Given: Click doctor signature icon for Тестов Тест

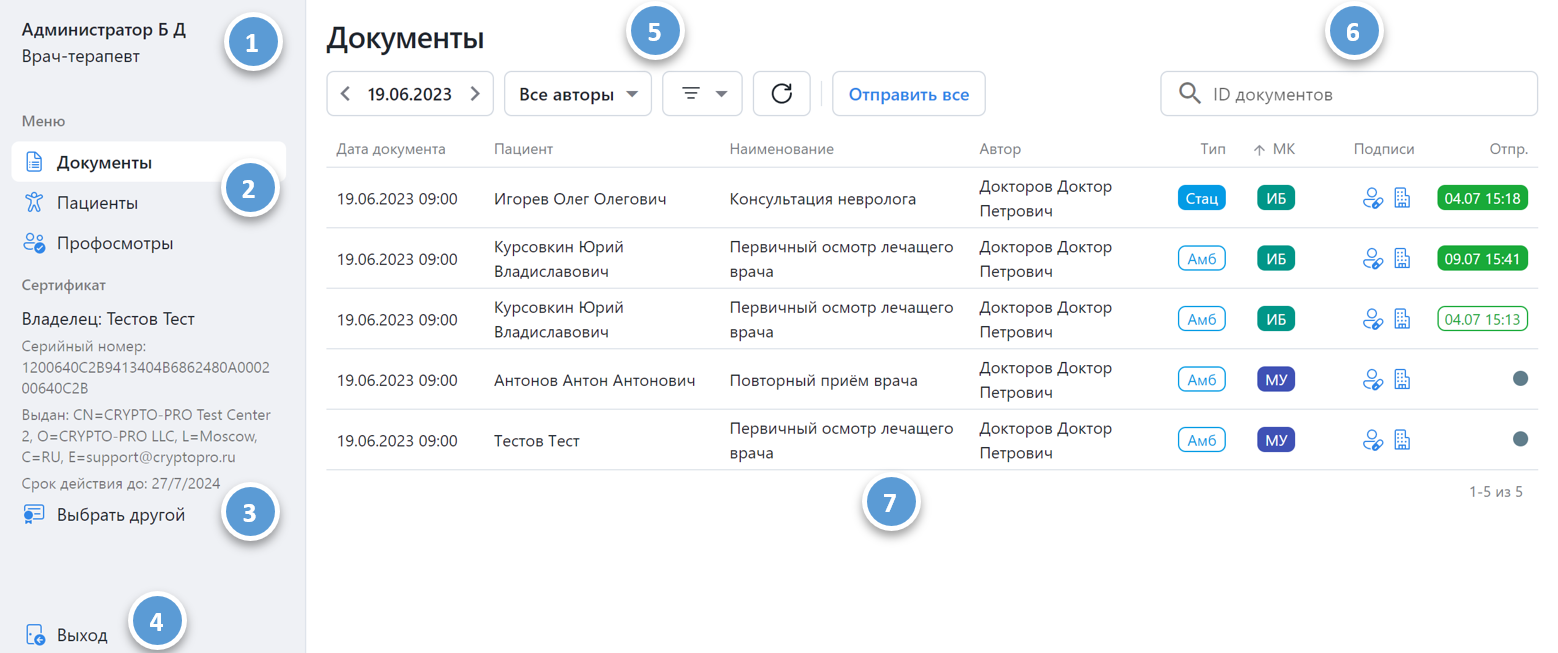Looking at the screenshot, I should (1373, 440).
